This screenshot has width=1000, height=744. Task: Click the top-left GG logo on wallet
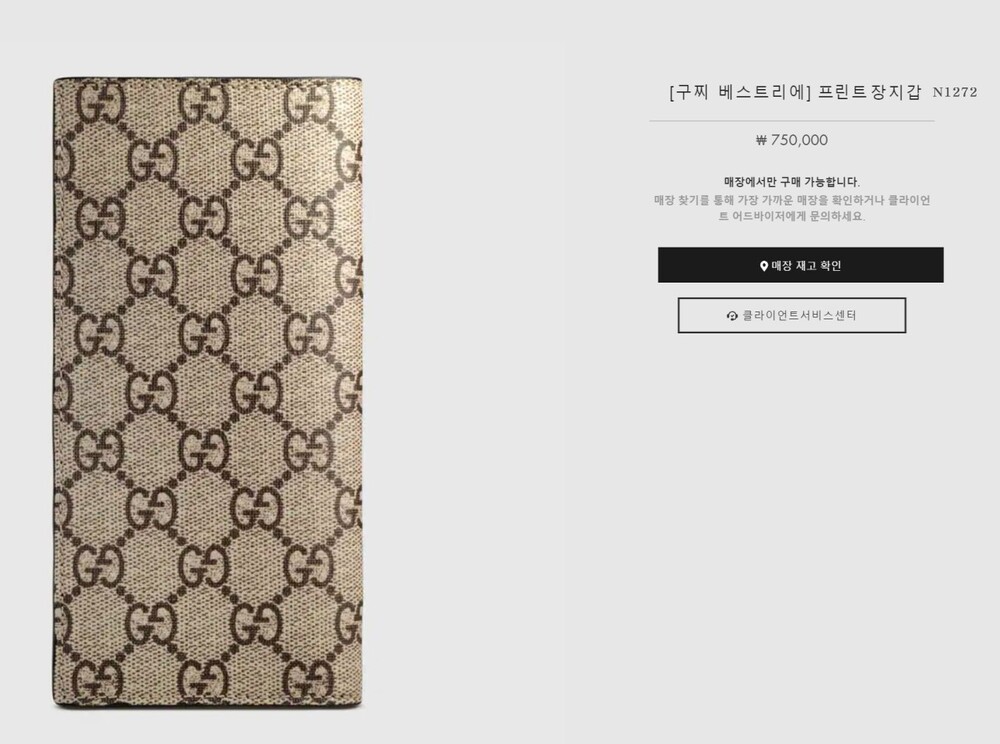point(101,102)
